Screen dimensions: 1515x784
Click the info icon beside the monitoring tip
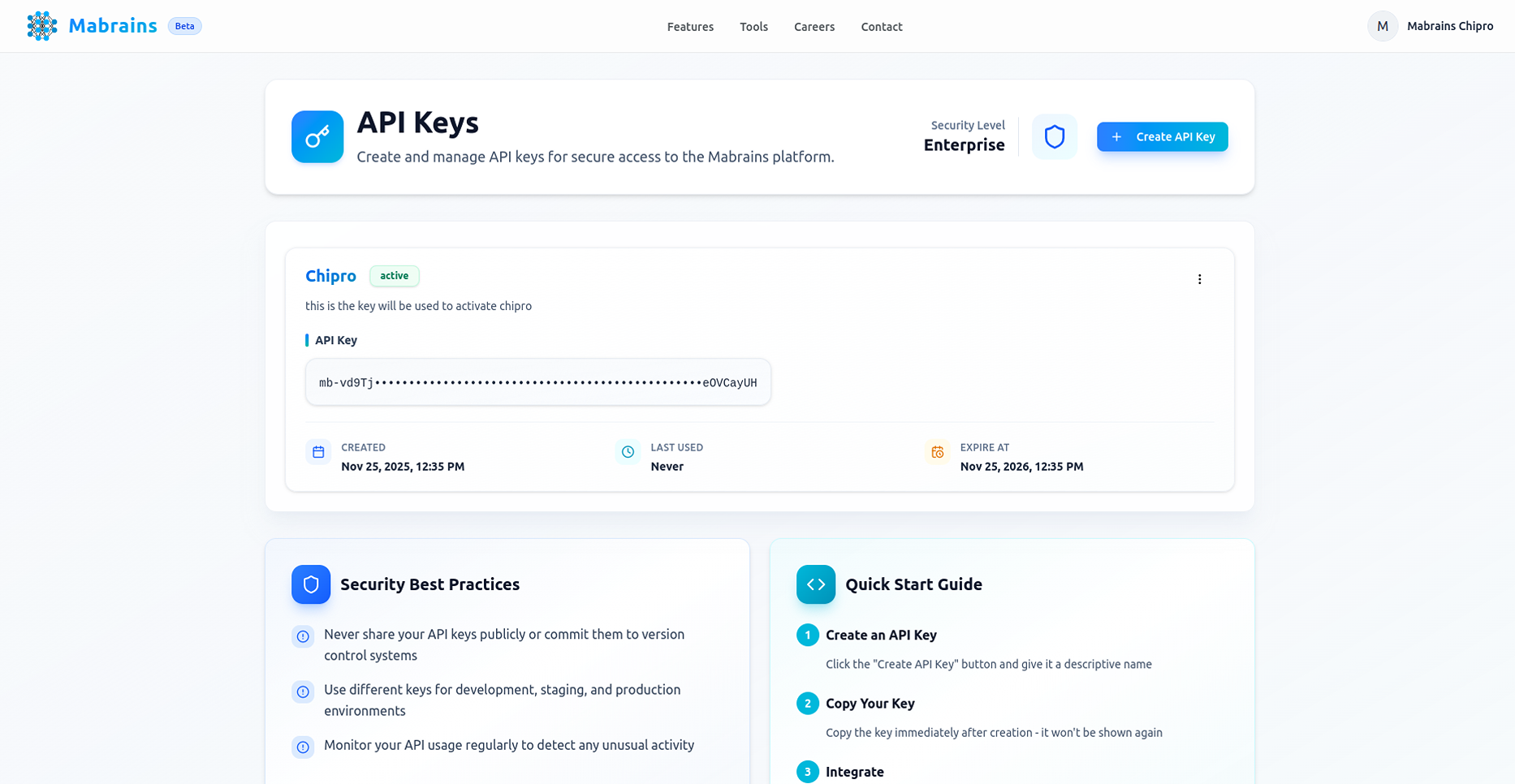point(303,747)
